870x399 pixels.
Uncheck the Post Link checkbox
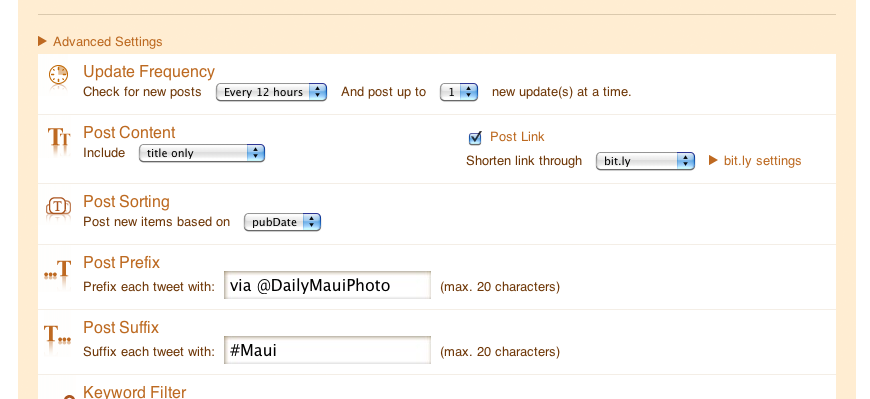(x=475, y=137)
